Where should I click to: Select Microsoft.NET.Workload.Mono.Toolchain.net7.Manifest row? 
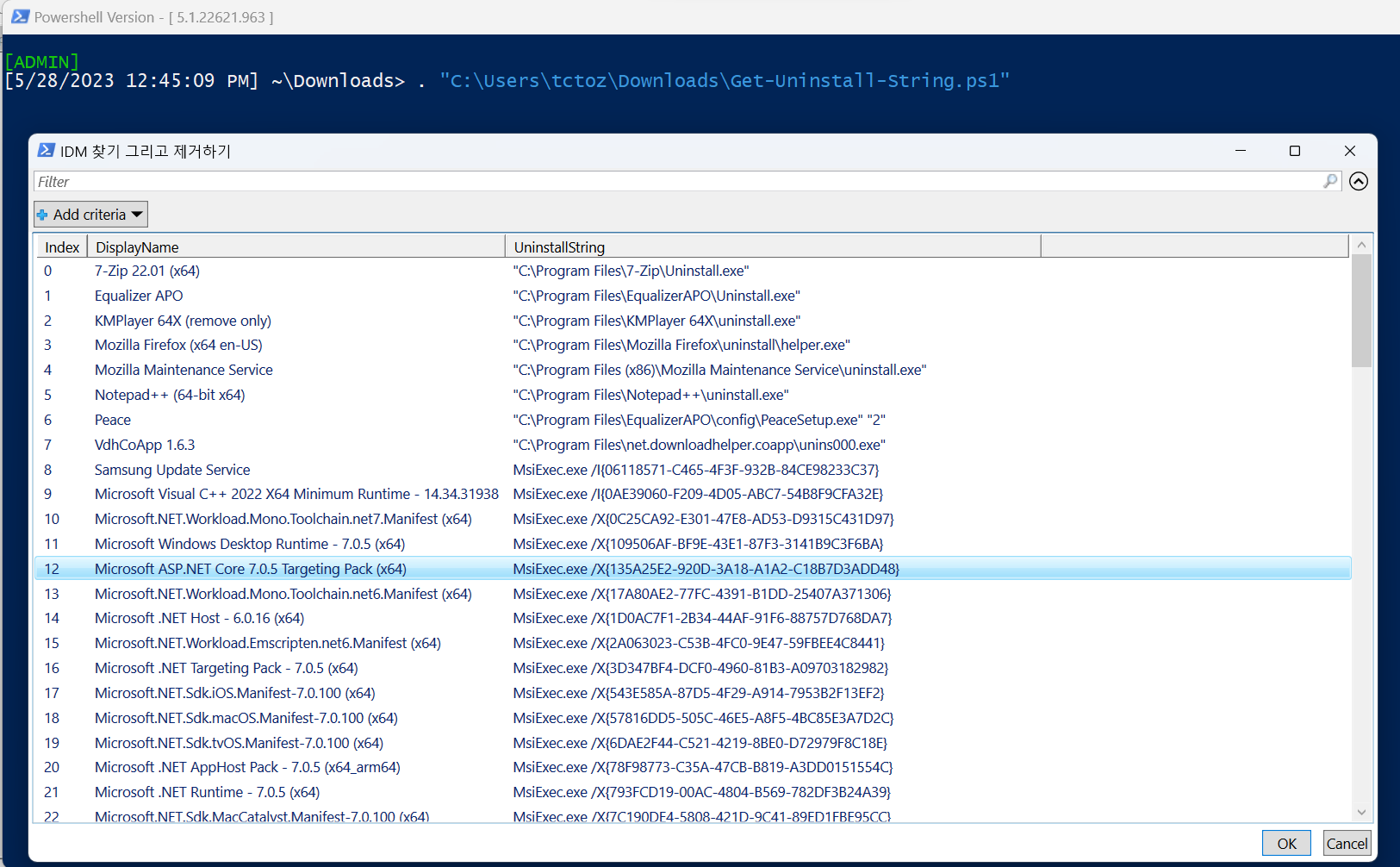point(693,519)
